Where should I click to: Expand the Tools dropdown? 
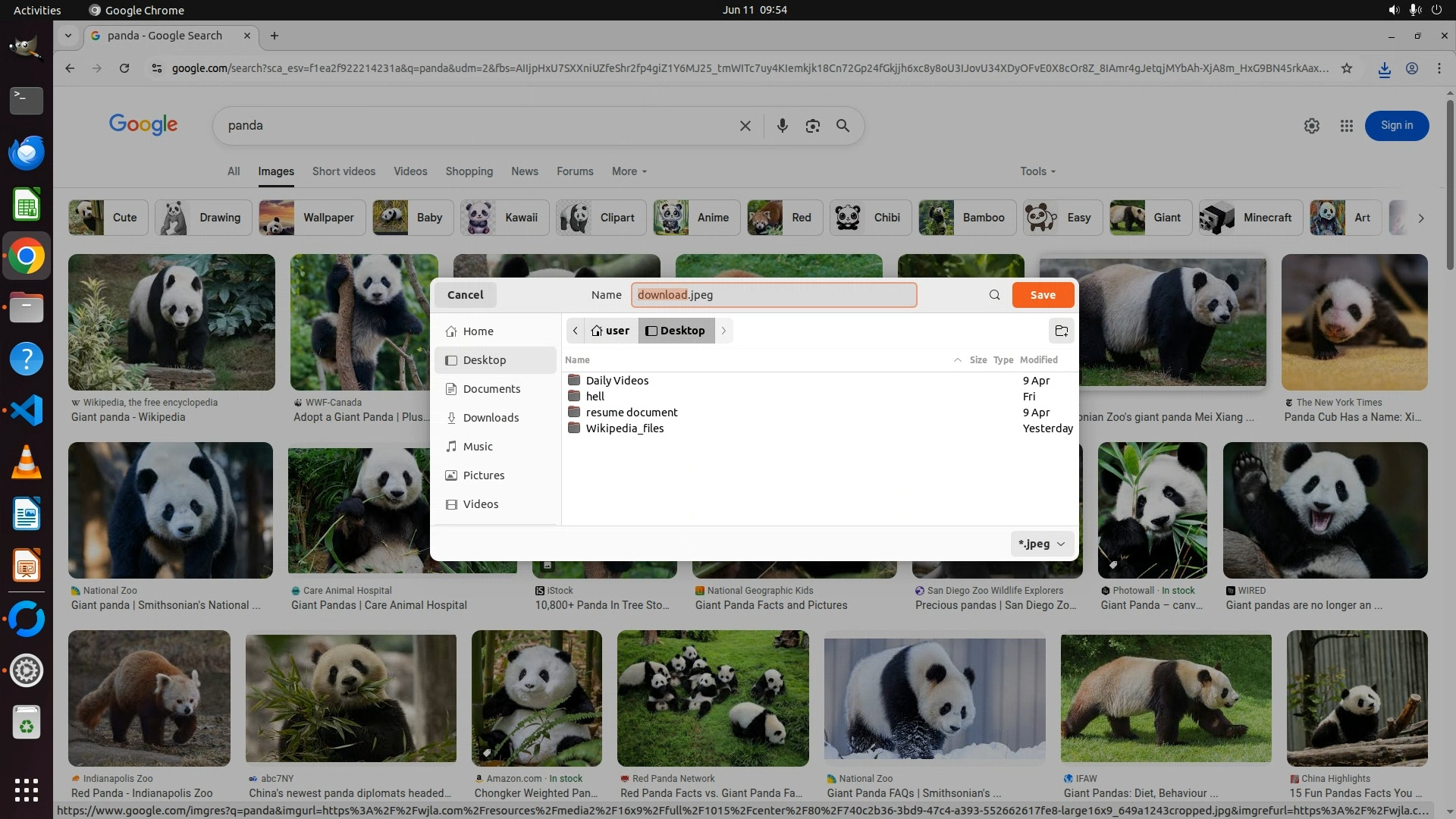[x=1037, y=171]
